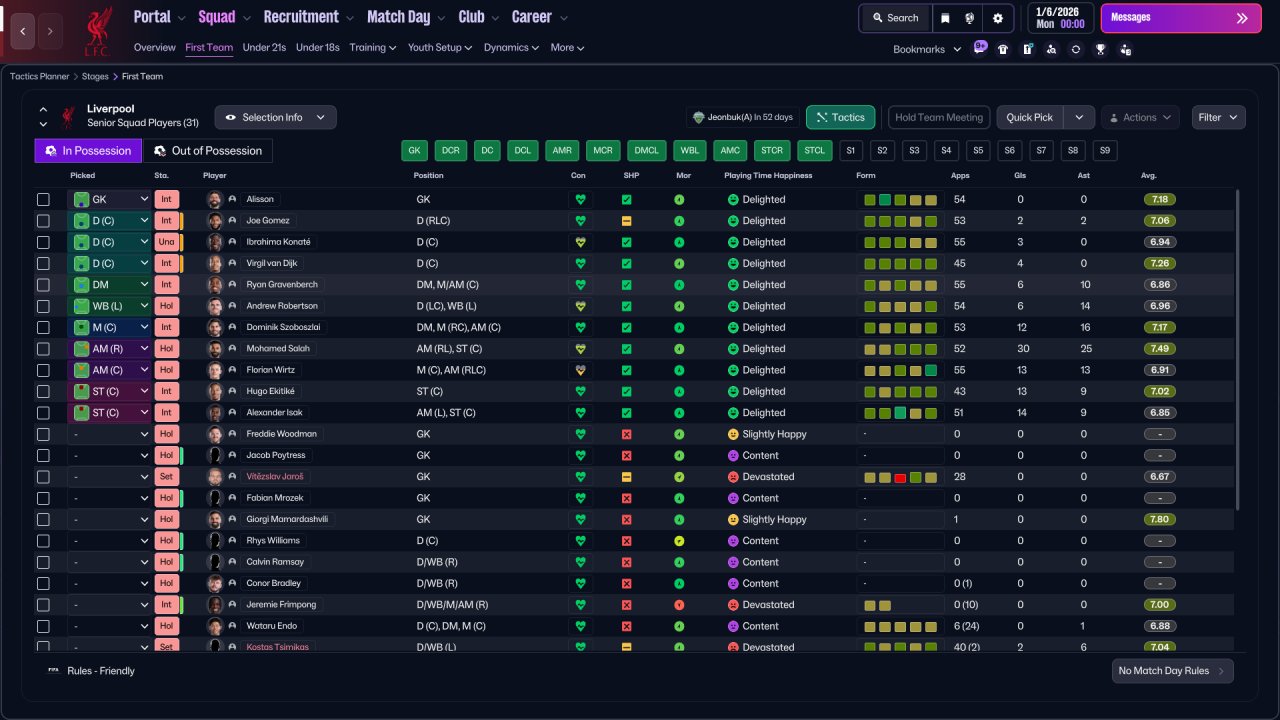The width and height of the screenshot is (1280, 720).
Task: Open the globe world icon in top bar
Action: point(970,18)
